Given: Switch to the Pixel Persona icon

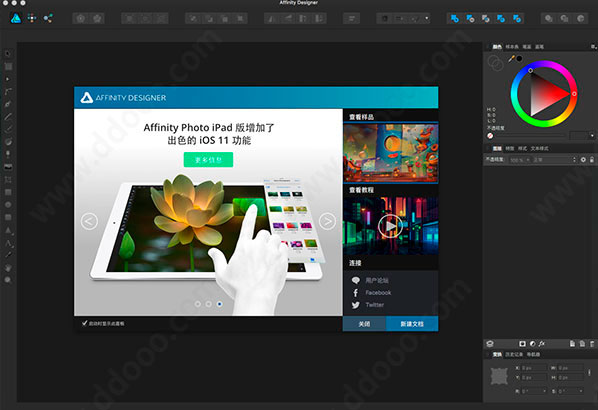Looking at the screenshot, I should click(x=32, y=18).
